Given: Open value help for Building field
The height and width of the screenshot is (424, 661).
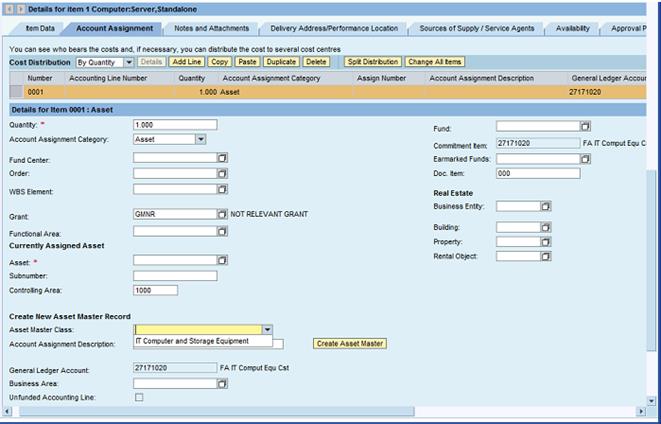Looking at the screenshot, I should coord(546,228).
